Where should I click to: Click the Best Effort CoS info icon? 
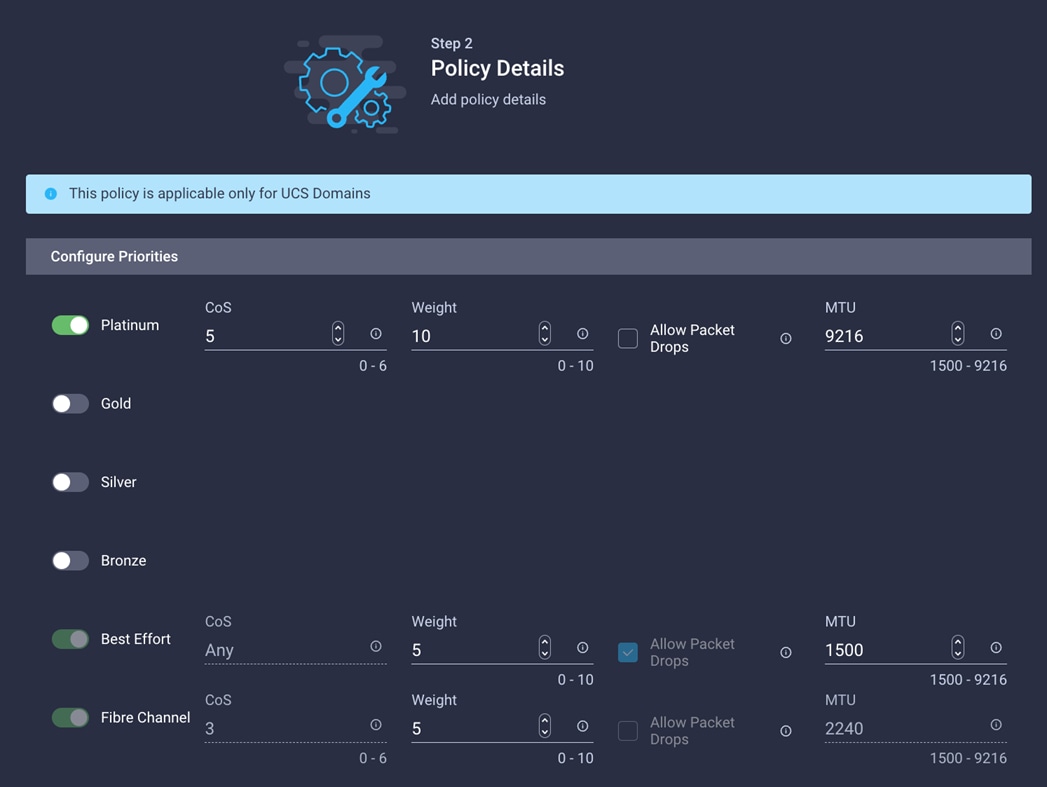click(x=376, y=646)
